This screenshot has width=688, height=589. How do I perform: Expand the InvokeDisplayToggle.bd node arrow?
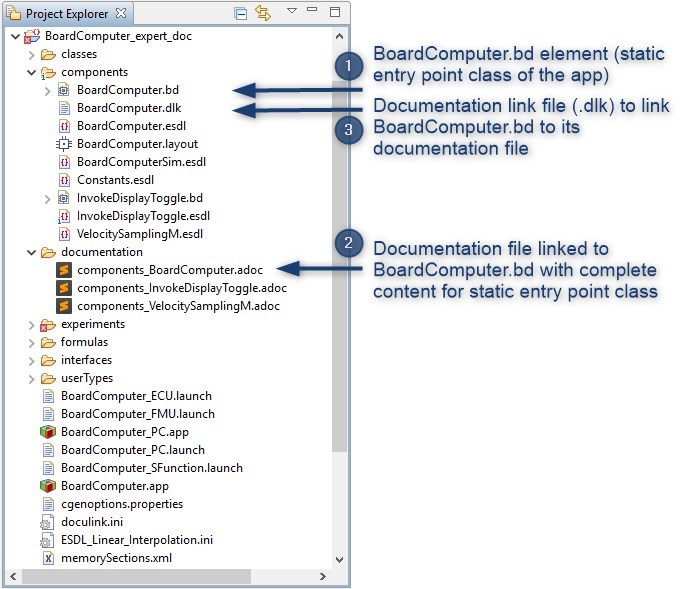coord(47,198)
